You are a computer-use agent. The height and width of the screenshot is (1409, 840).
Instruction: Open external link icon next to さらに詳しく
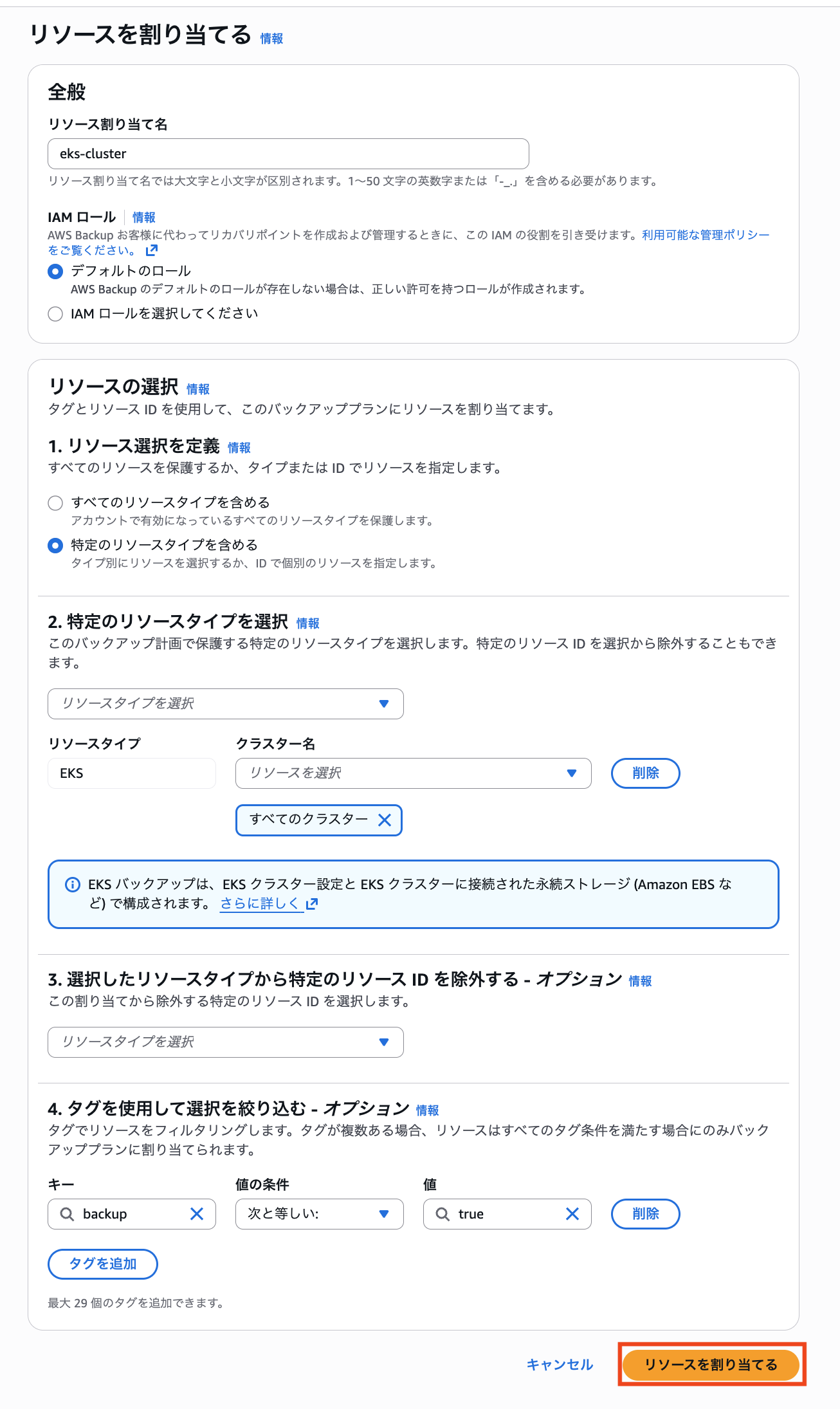tap(312, 903)
